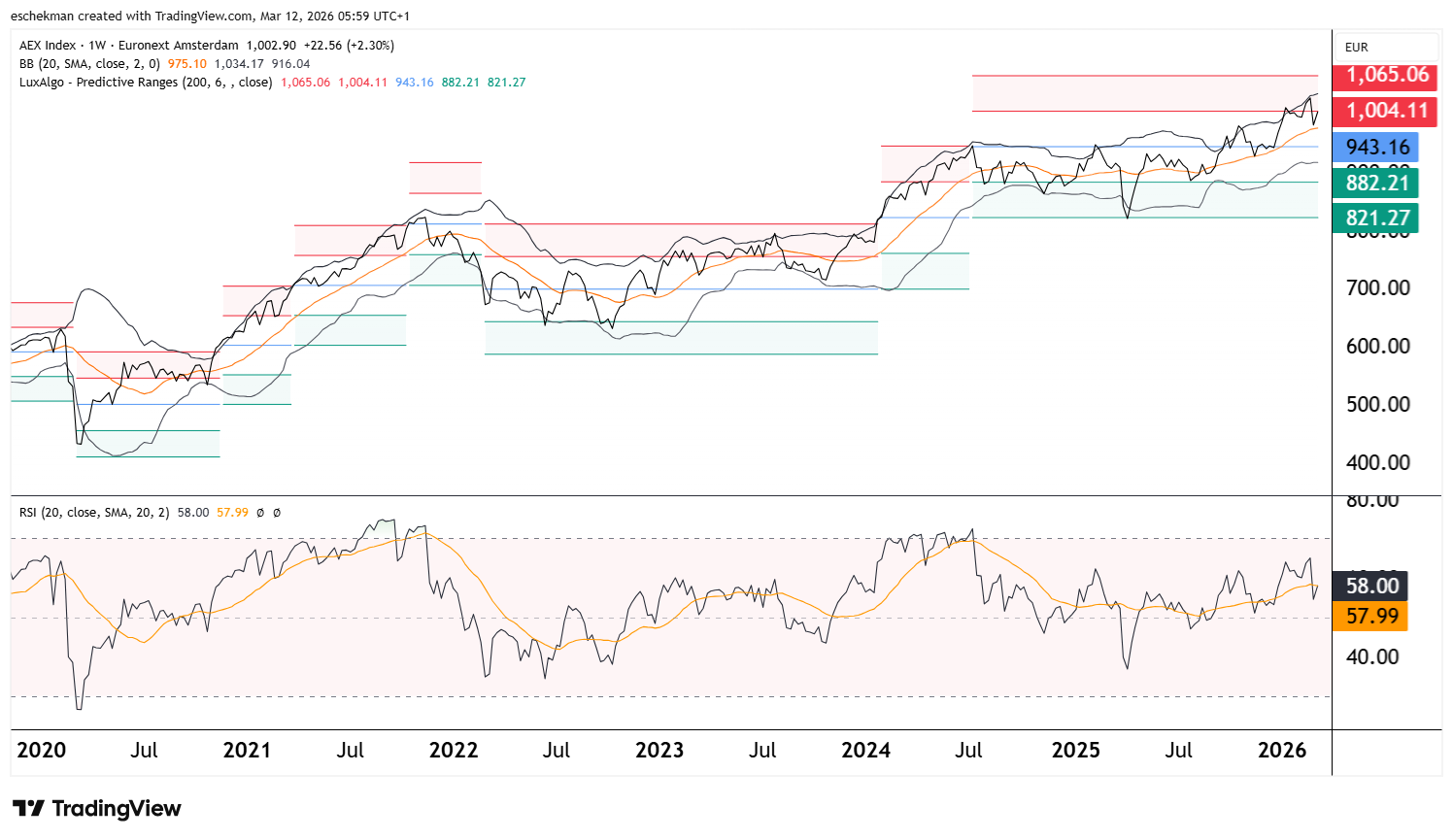Viewport: 1453px width, 840px height.
Task: Select the 2022 time axis marker
Action: [x=454, y=751]
